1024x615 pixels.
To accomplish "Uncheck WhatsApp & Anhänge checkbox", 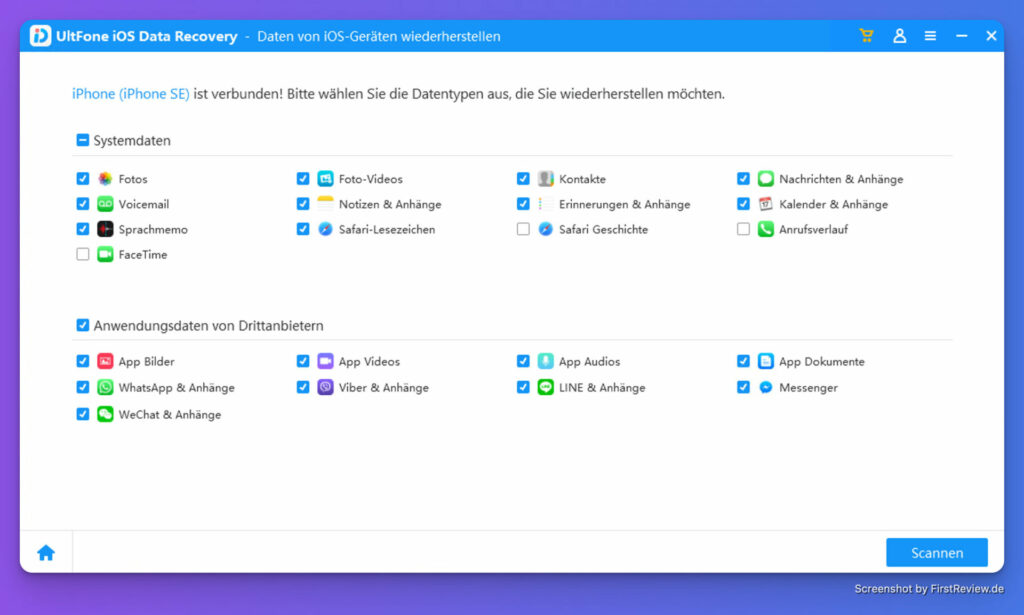I will pyautogui.click(x=82, y=387).
